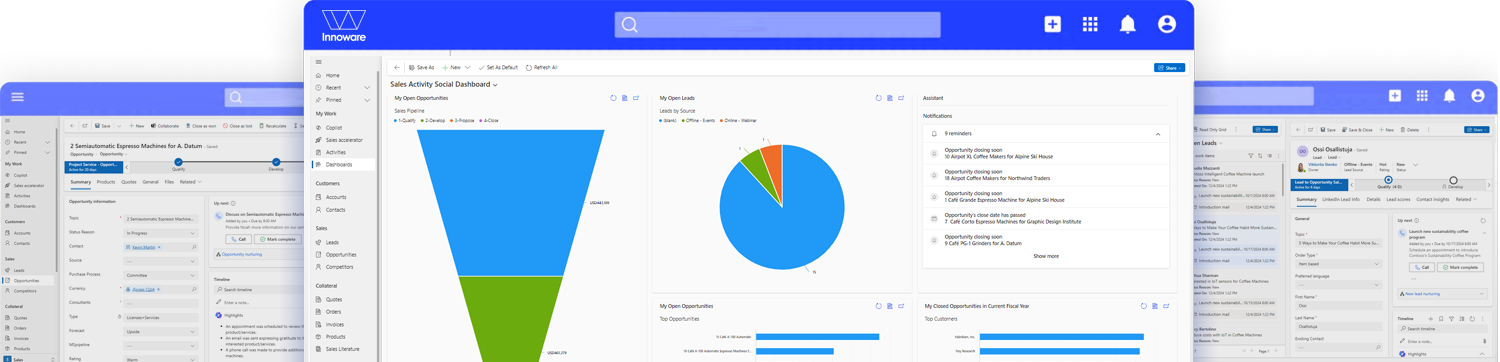1500x362 pixels.
Task: Click 1-Qualify legend swatch in Sales Pipeline
Action: 396,121
